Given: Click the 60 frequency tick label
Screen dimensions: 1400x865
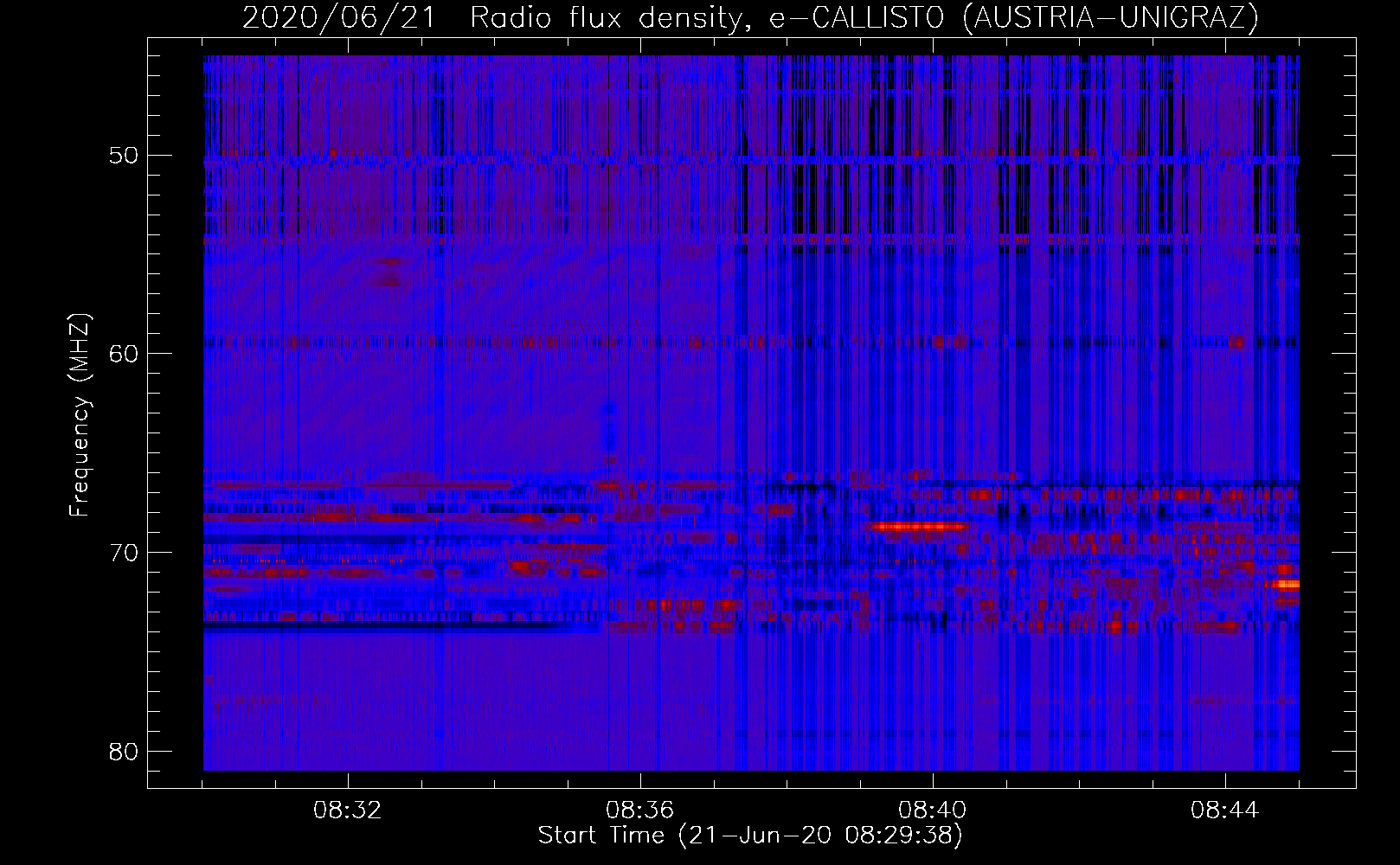Looking at the screenshot, I should 124,354.
